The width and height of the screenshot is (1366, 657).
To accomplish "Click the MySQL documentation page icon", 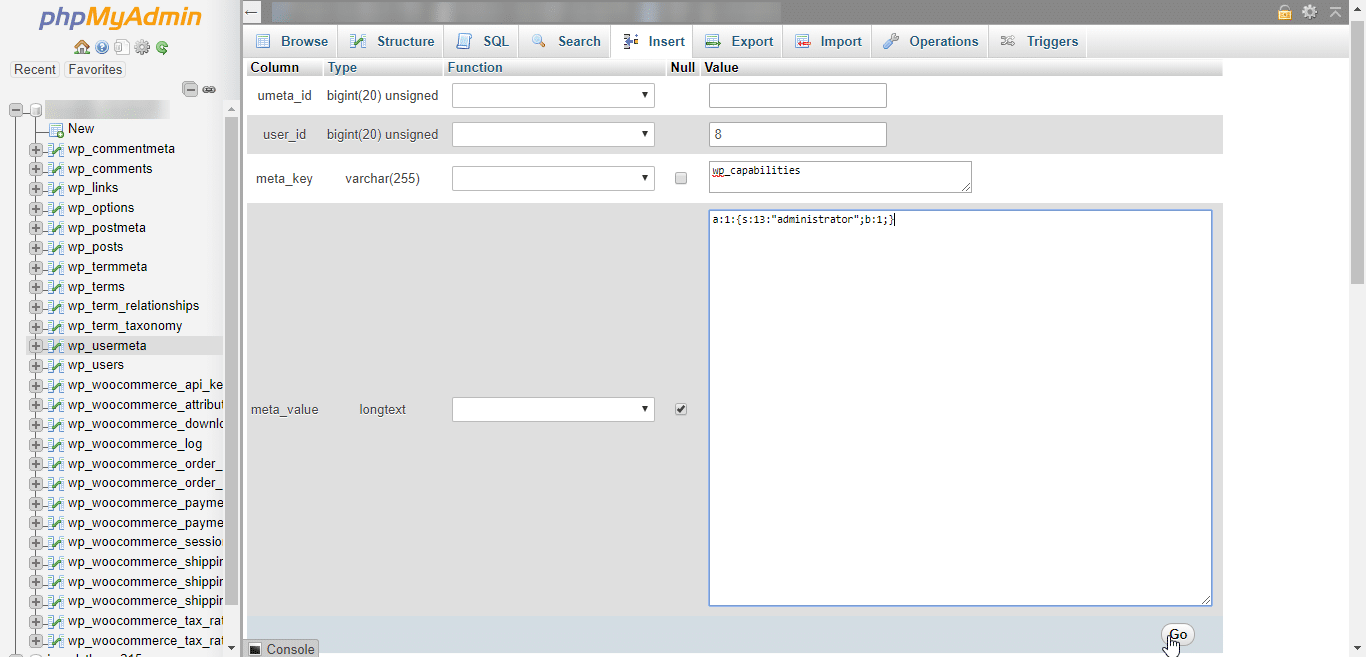I will [x=122, y=47].
